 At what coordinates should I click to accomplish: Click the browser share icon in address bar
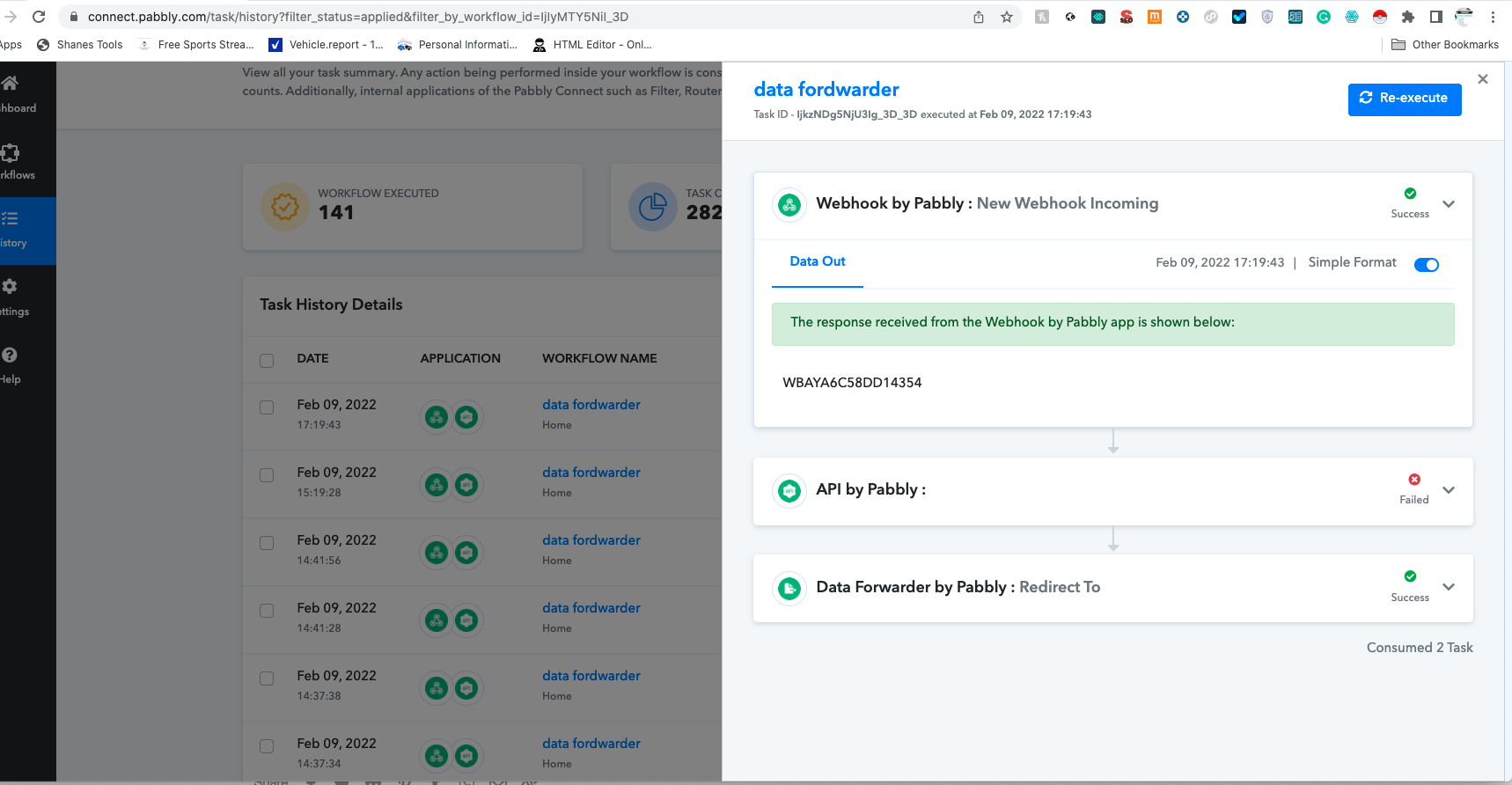coord(979,17)
